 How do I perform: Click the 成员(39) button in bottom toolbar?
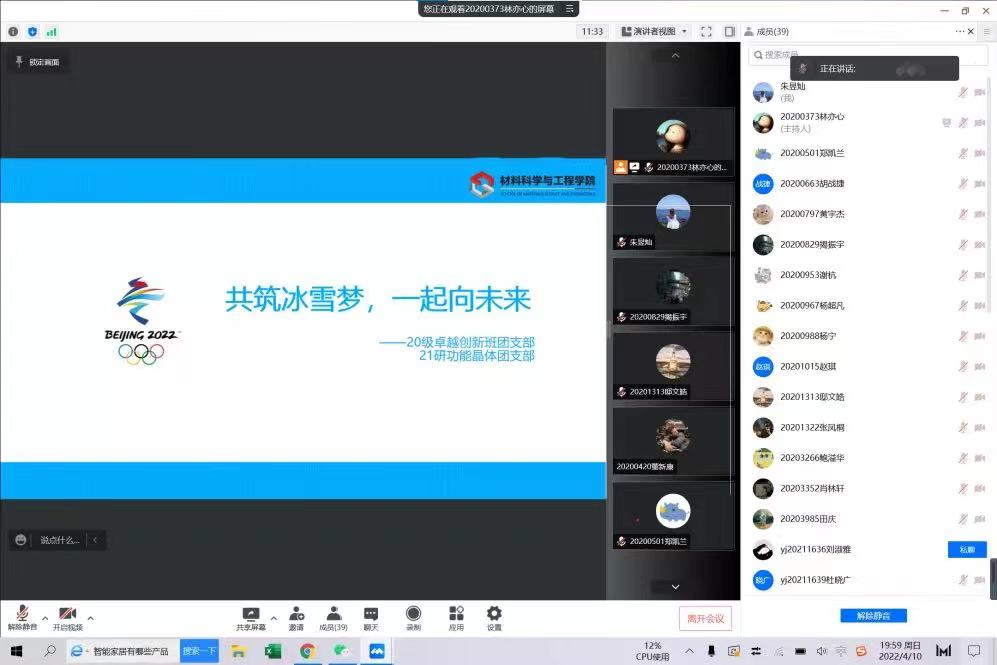point(333,613)
